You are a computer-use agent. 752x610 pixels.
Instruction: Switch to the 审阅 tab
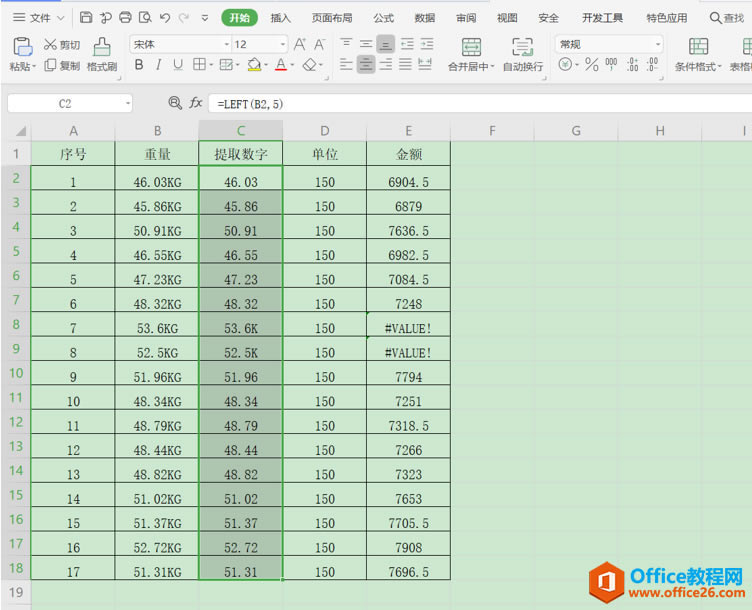coord(466,18)
